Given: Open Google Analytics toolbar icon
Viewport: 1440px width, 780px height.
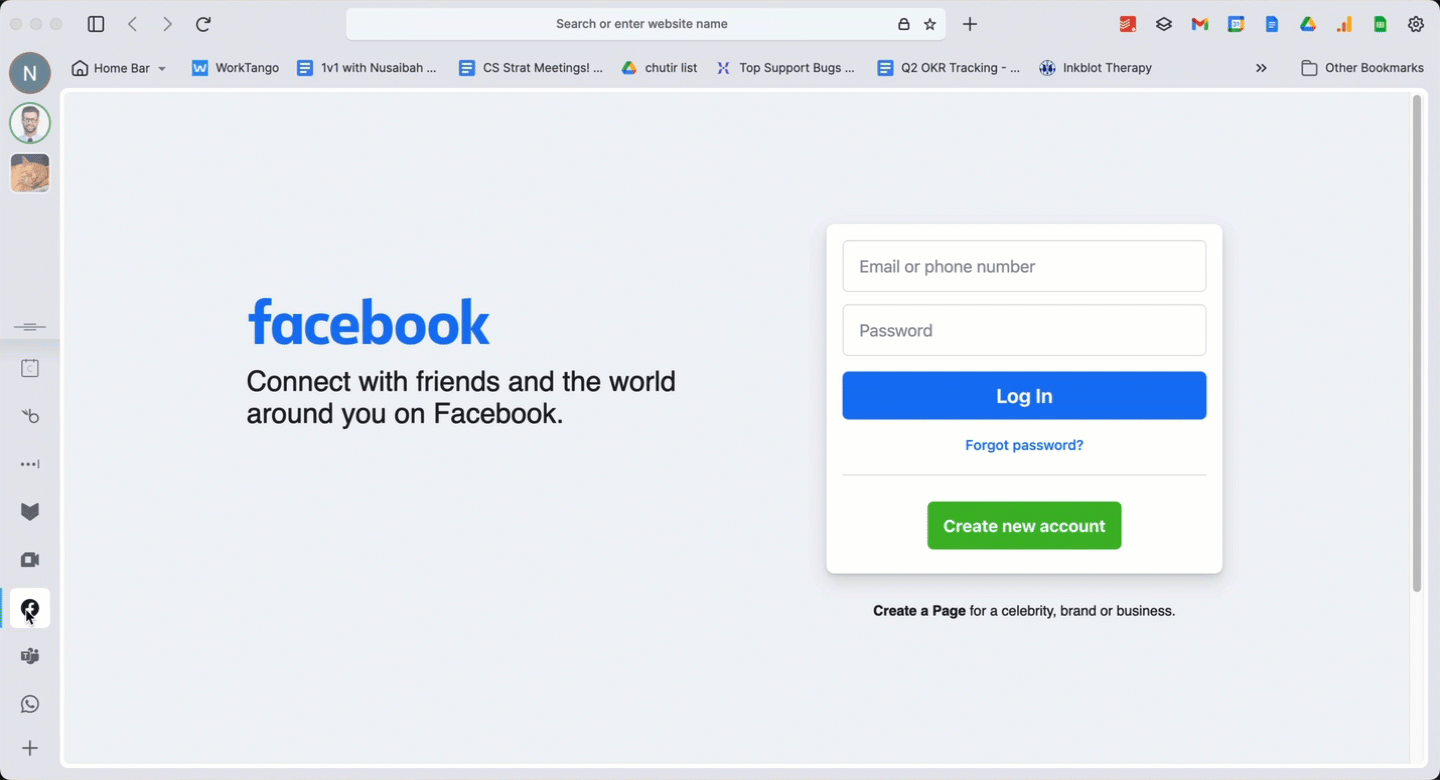Looking at the screenshot, I should click(x=1344, y=24).
